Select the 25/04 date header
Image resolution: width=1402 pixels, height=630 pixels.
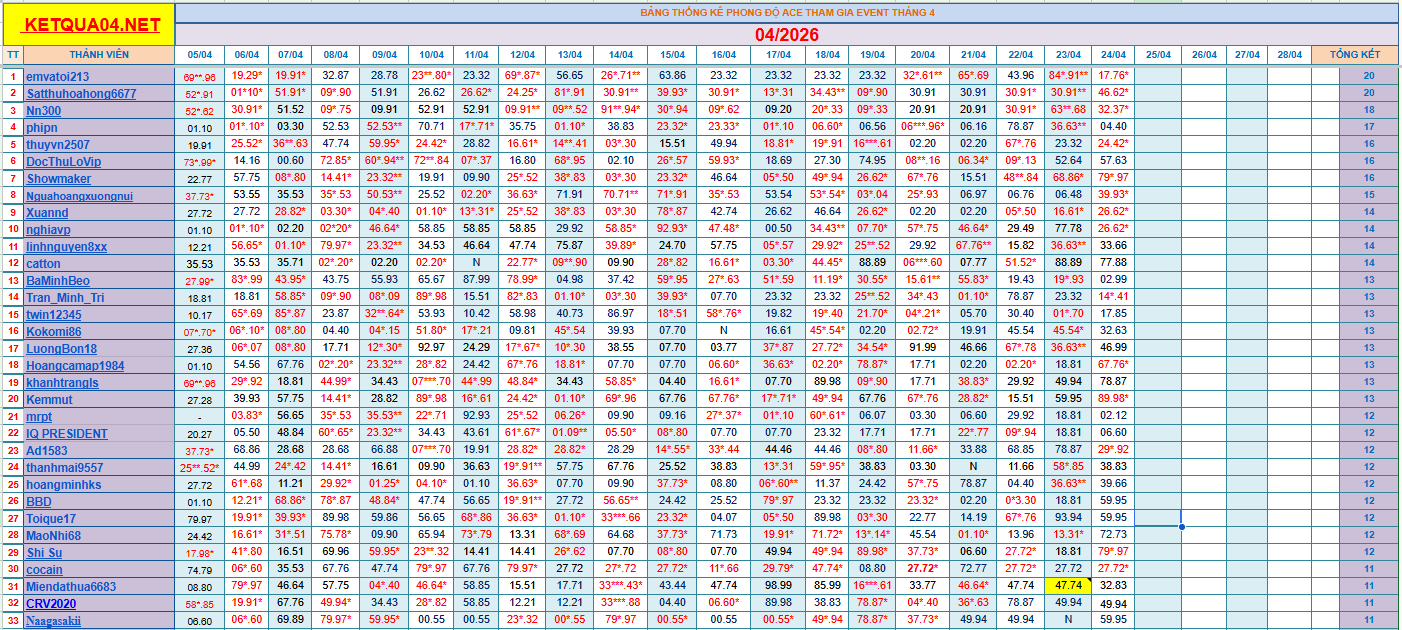coord(1158,55)
